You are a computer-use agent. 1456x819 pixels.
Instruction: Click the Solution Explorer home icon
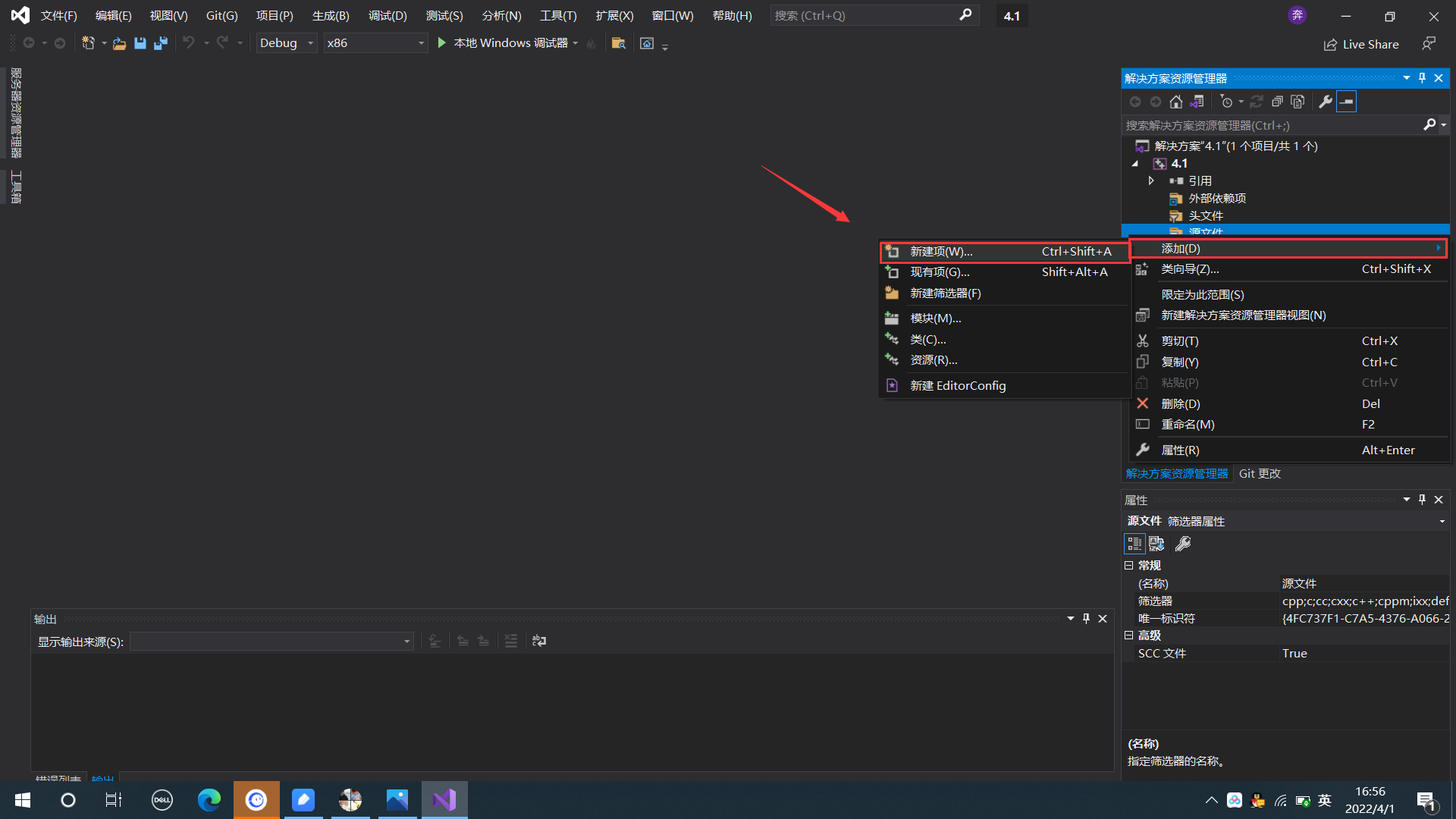(x=1175, y=101)
